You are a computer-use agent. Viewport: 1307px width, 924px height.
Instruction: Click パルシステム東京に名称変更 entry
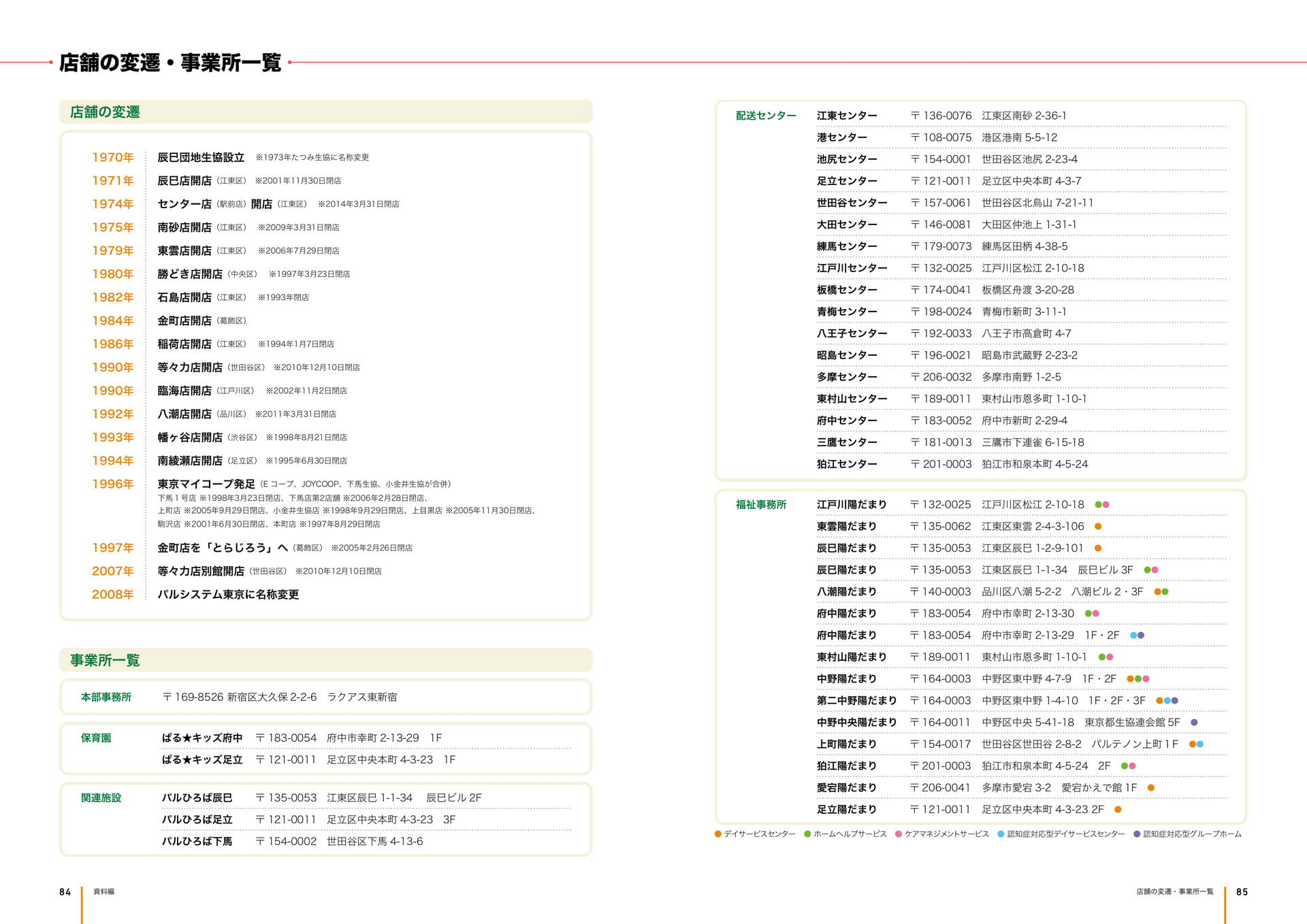coord(228,594)
